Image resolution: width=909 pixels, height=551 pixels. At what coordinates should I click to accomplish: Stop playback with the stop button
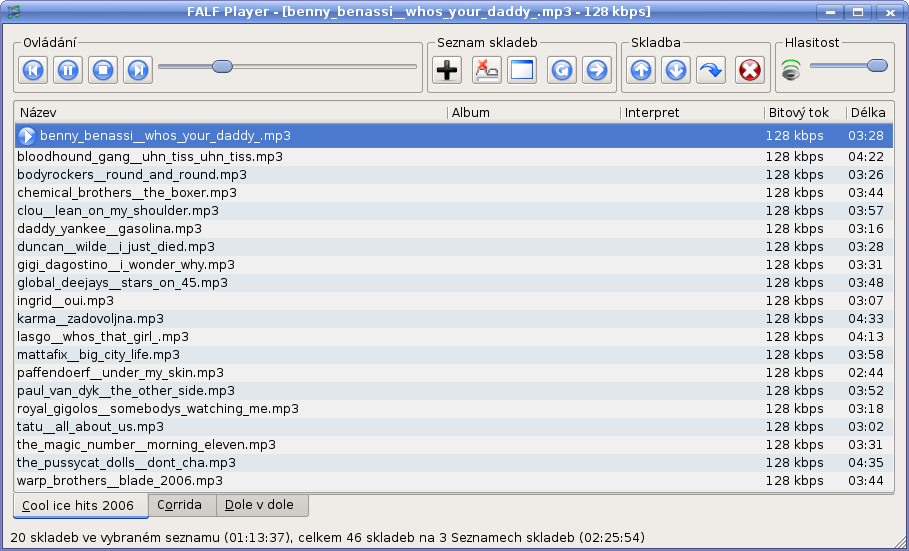click(102, 69)
